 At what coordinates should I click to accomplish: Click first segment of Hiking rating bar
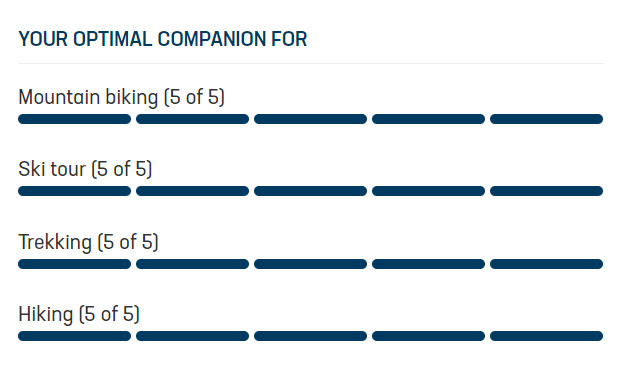(x=74, y=336)
